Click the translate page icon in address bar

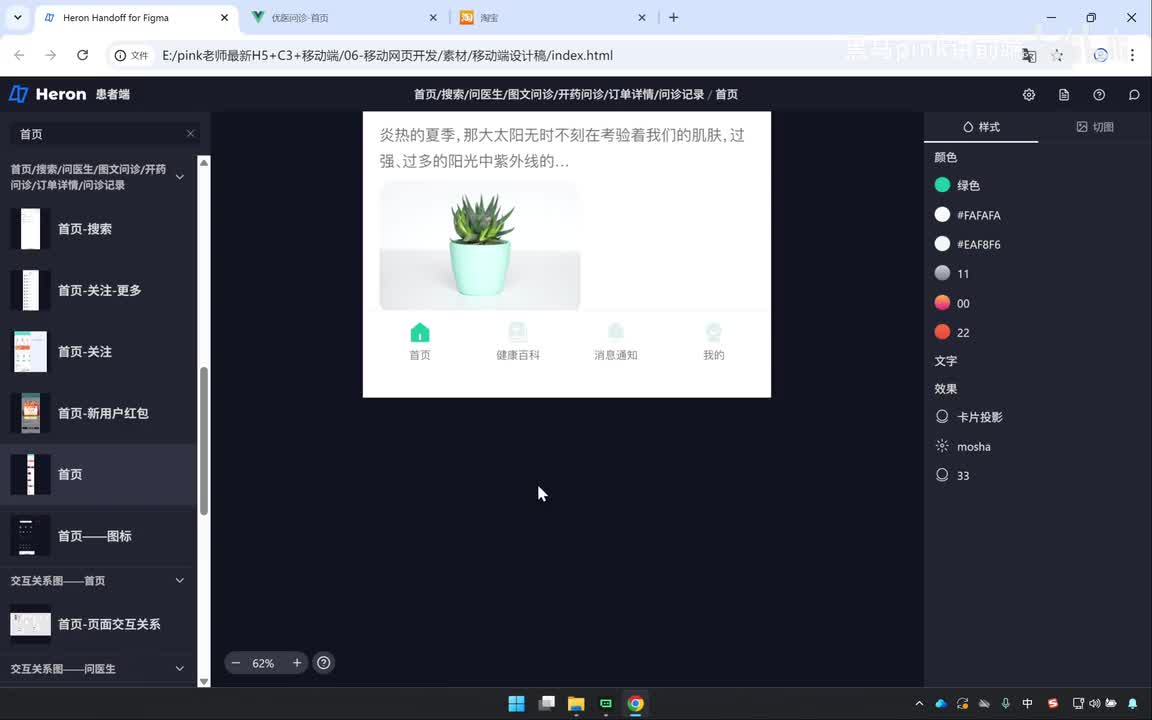(x=1029, y=55)
